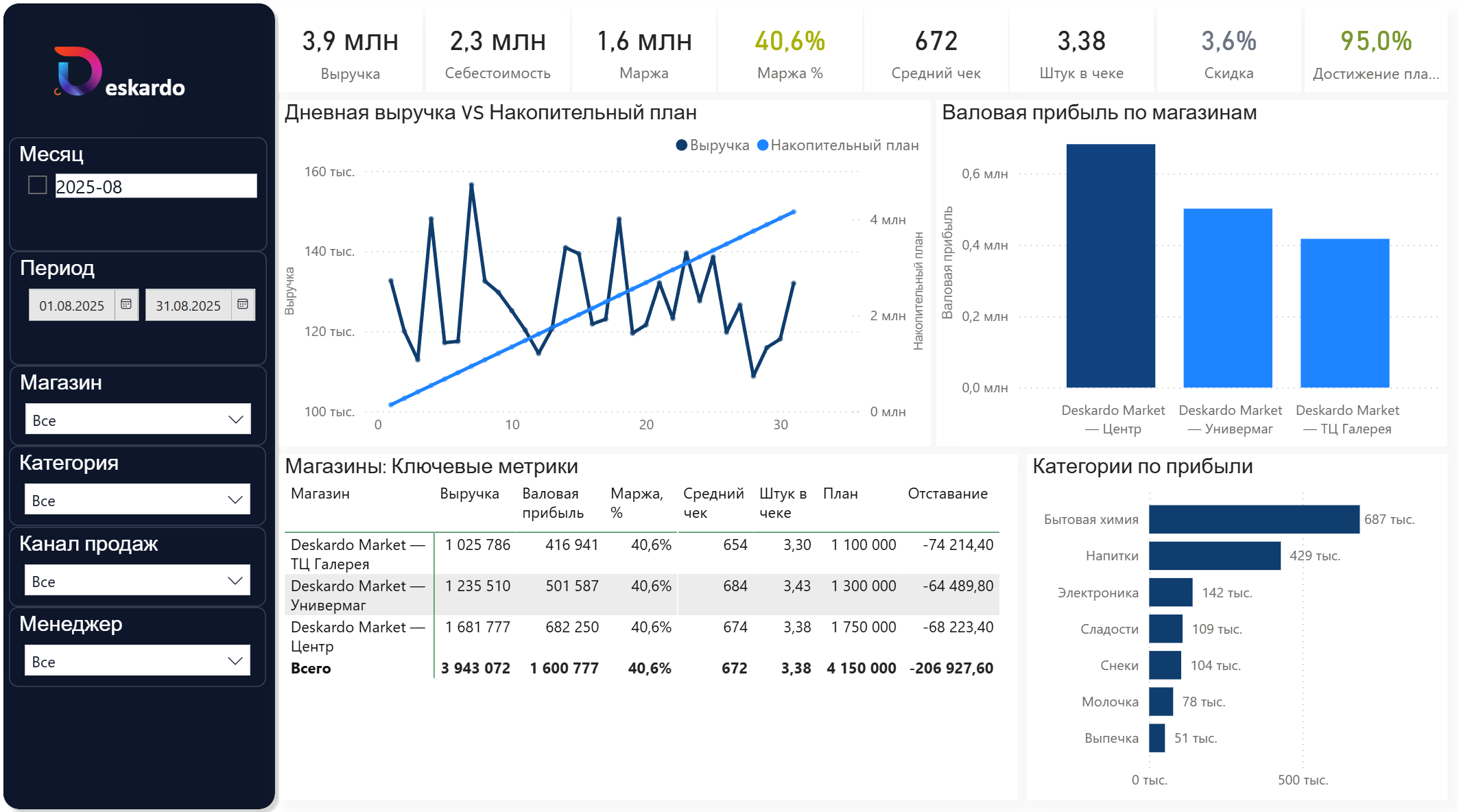Viewport: 1459px width, 812px height.
Task: Click plan cell 1 750 000
Action: click(864, 628)
